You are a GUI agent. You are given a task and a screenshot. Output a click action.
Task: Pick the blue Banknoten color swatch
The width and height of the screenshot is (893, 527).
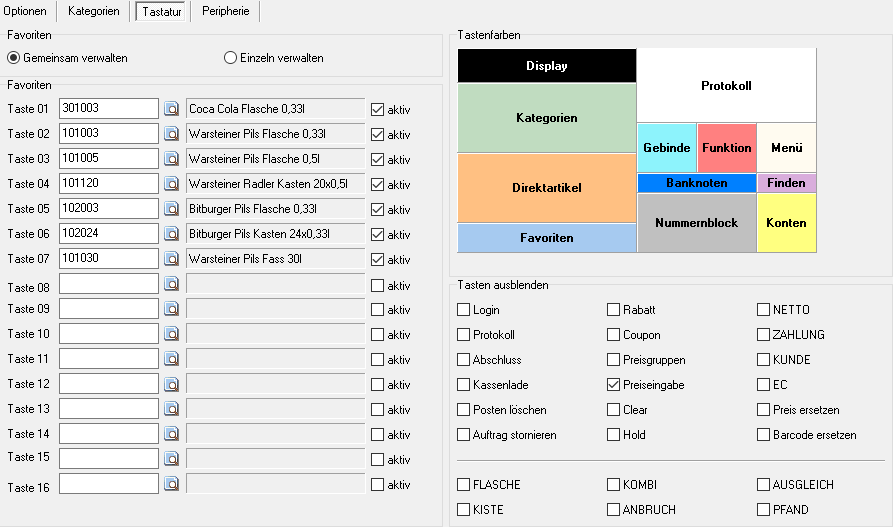click(697, 183)
